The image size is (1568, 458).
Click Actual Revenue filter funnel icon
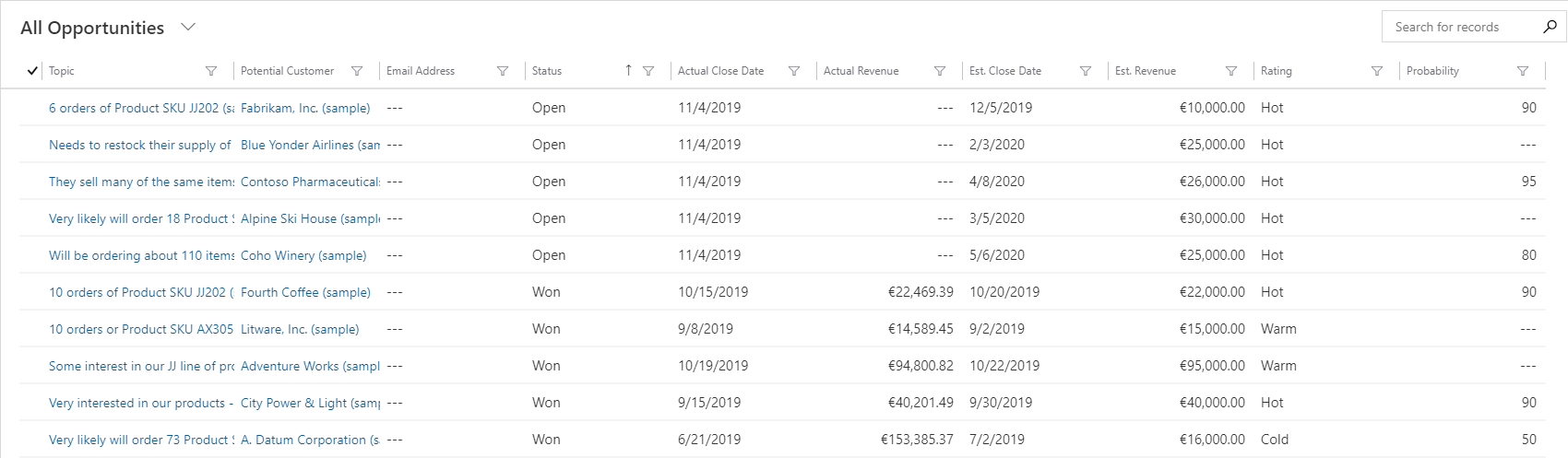pos(940,71)
